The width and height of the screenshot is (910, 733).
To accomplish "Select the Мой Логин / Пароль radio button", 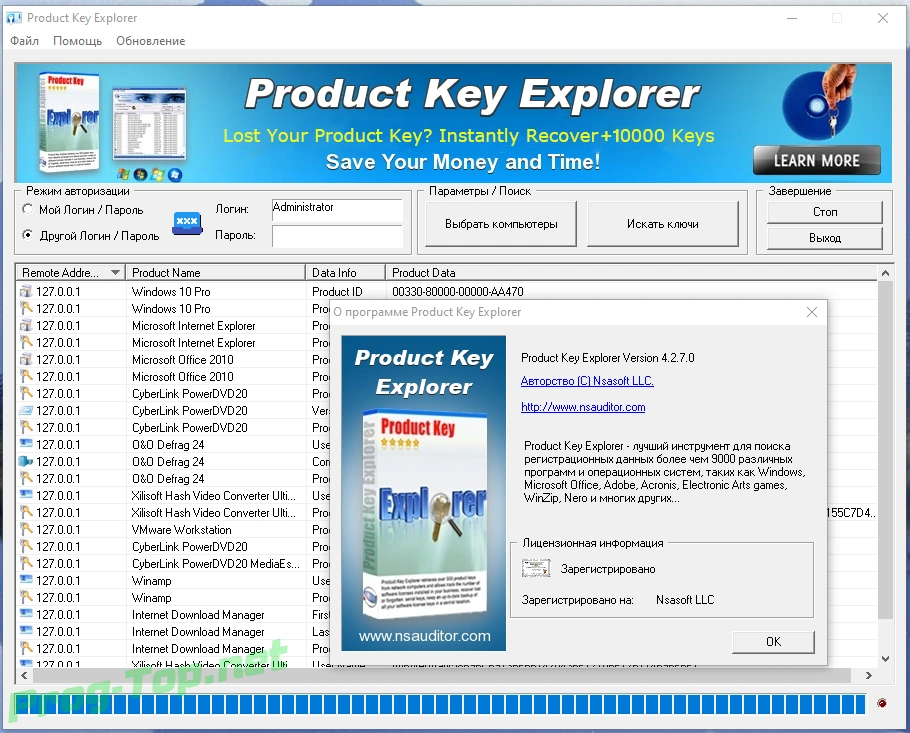I will [27, 209].
